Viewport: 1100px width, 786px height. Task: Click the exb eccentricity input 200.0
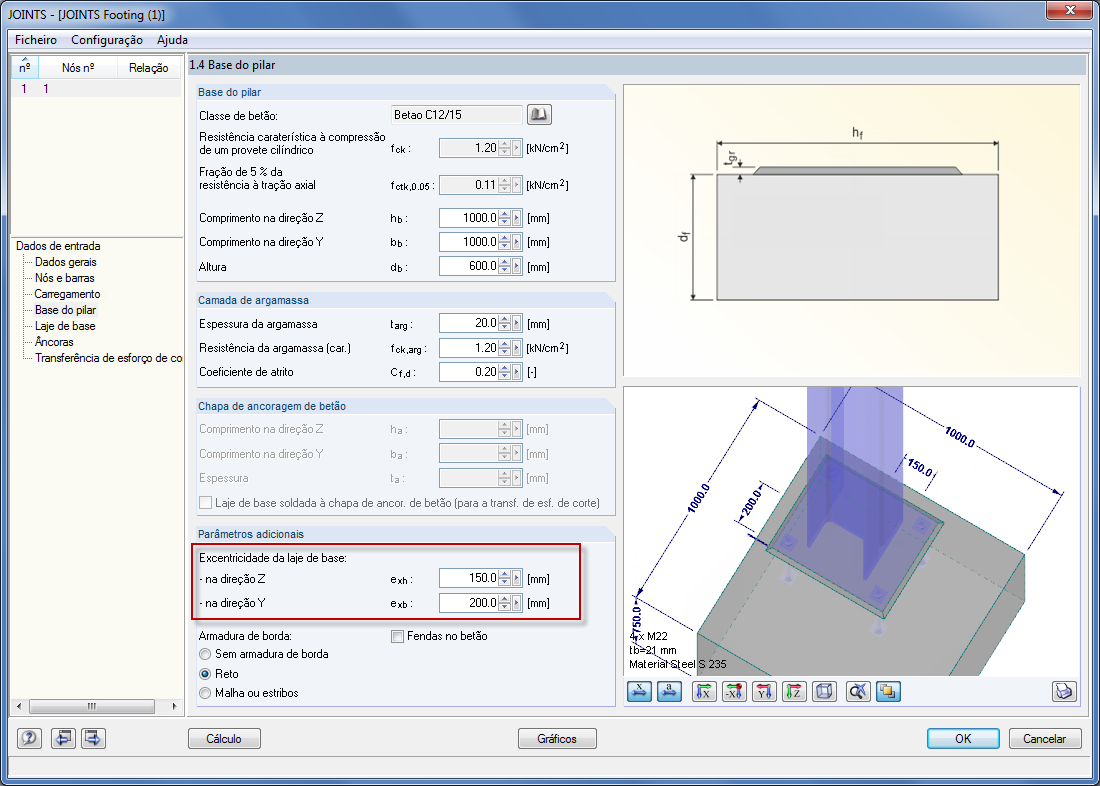point(469,603)
